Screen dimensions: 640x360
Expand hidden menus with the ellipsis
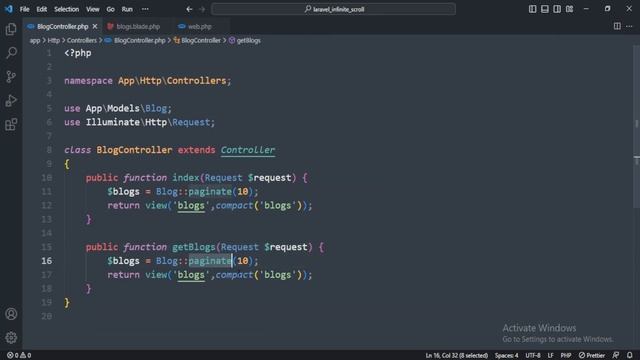[x=145, y=9]
